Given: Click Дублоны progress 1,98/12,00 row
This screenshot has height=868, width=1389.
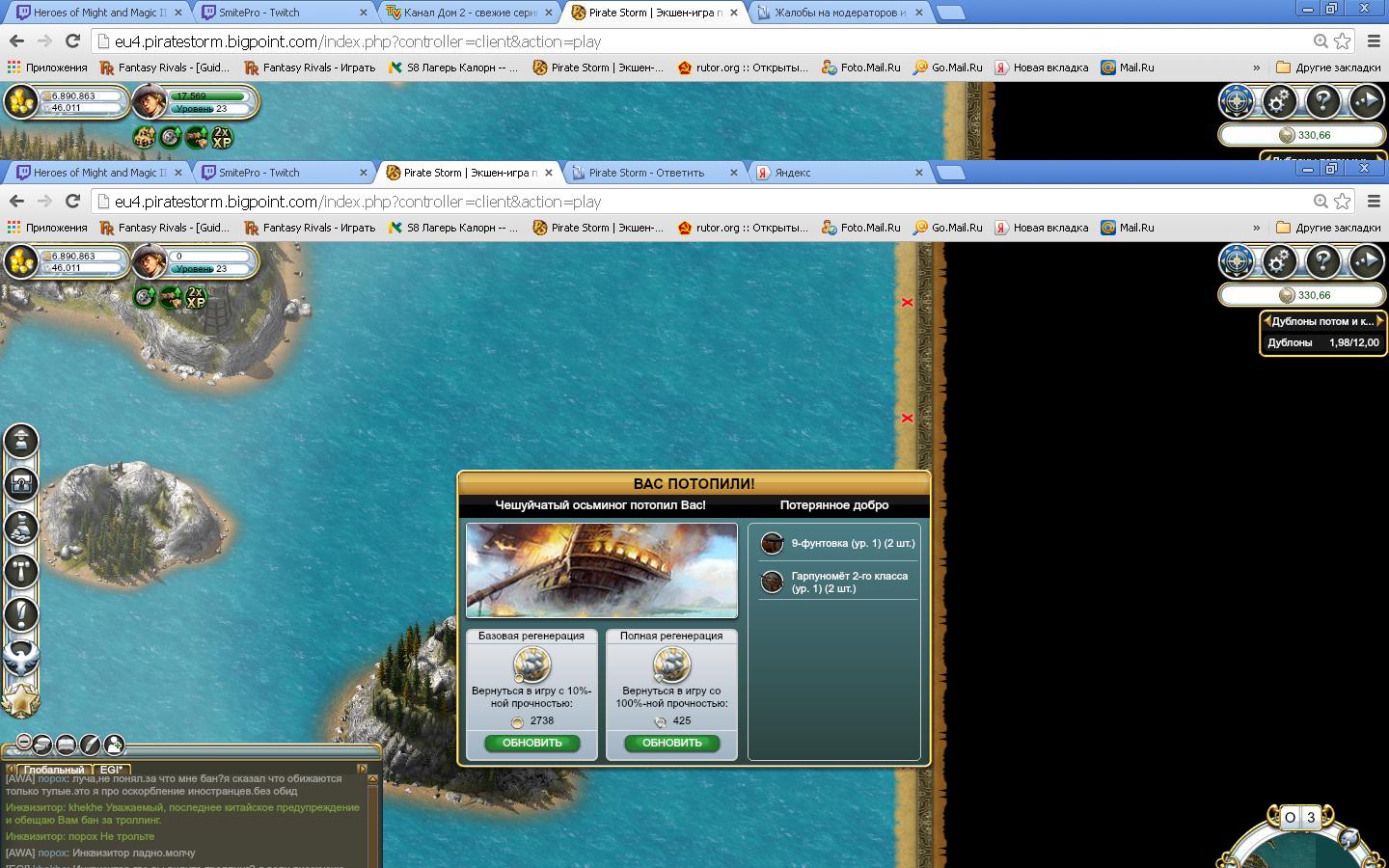Looking at the screenshot, I should click(x=1322, y=342).
